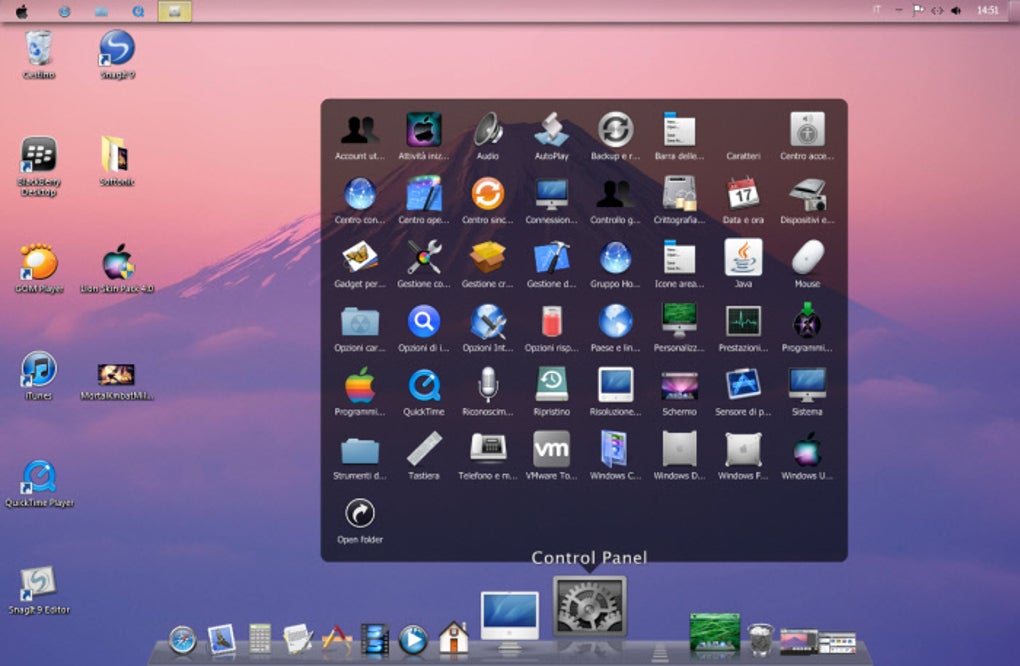The height and width of the screenshot is (666, 1020).
Task: Click the highlighted yellow menu bar button
Action: (174, 11)
